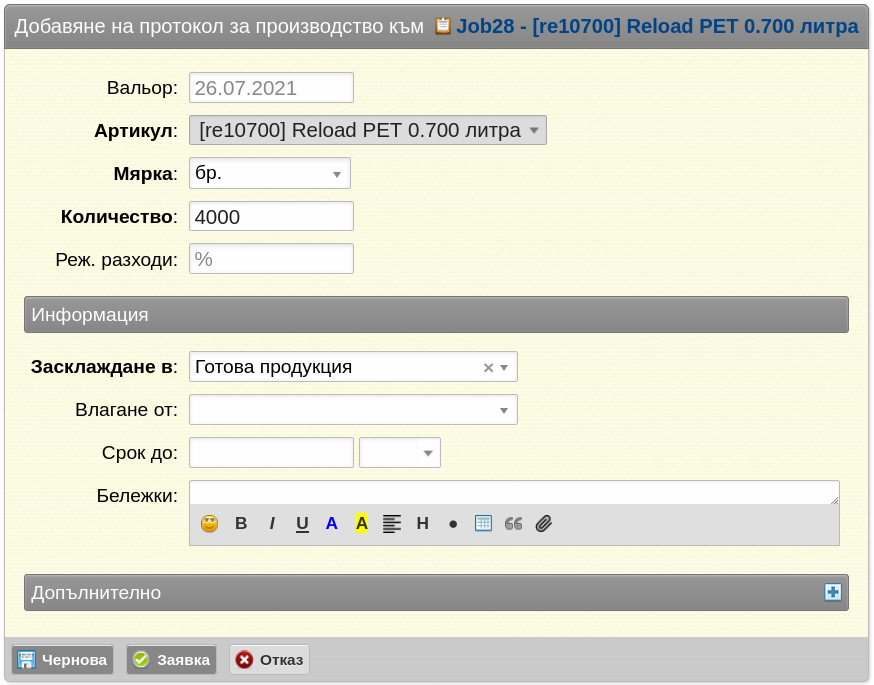874x685 pixels.
Task: Focus the Срок до date field
Action: 271,453
